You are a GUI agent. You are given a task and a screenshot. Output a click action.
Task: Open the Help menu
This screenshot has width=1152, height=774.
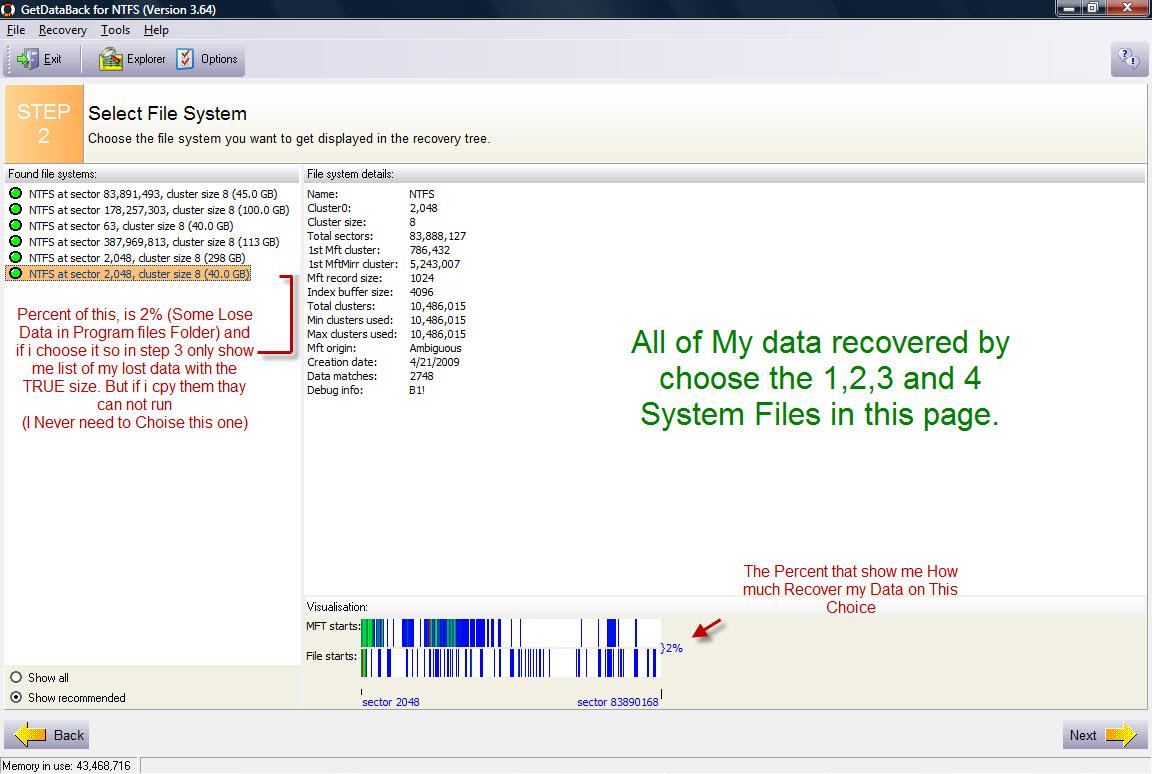click(156, 30)
